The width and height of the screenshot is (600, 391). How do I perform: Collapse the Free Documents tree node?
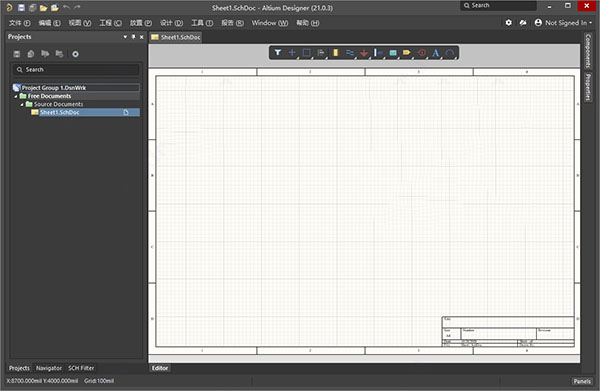pyautogui.click(x=16, y=96)
